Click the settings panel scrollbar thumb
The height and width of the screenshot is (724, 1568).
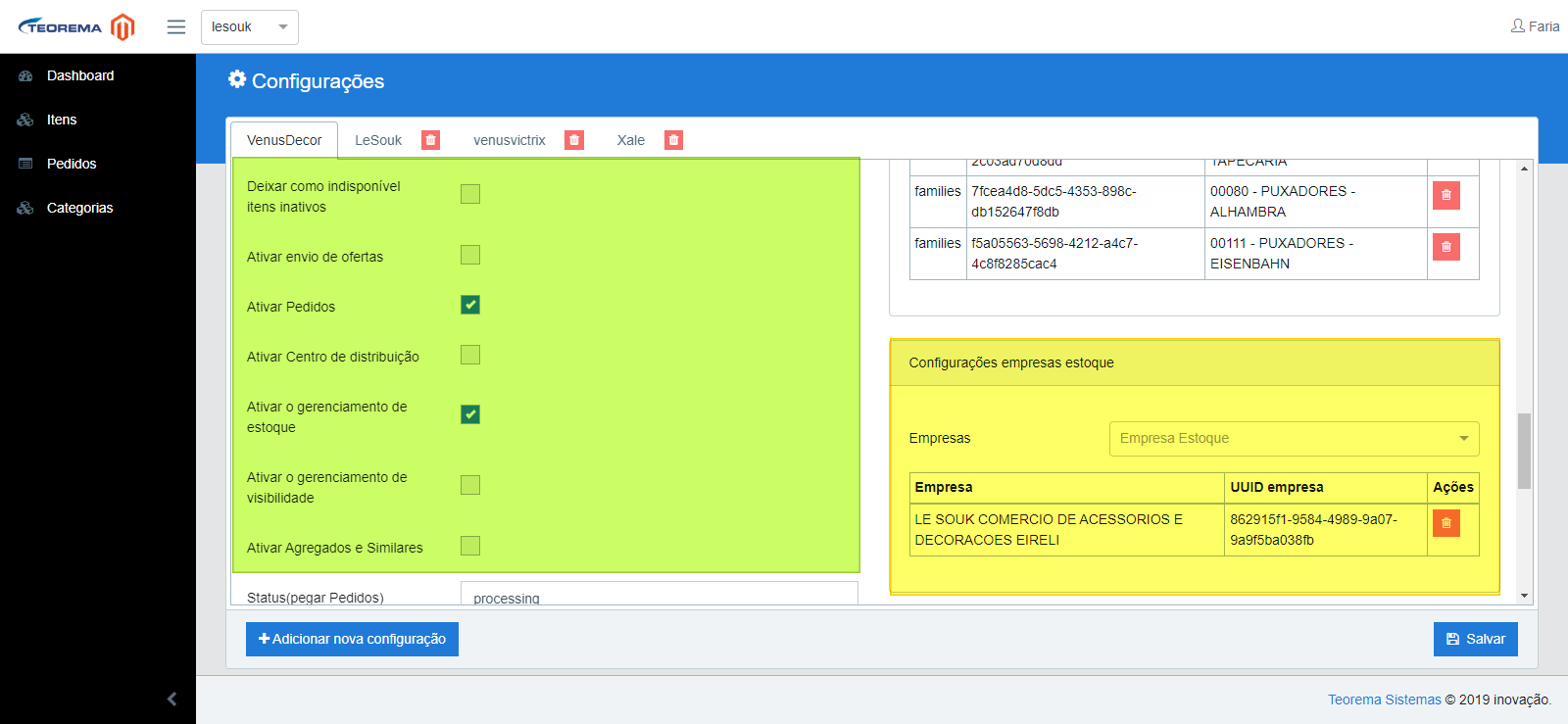point(1524,451)
